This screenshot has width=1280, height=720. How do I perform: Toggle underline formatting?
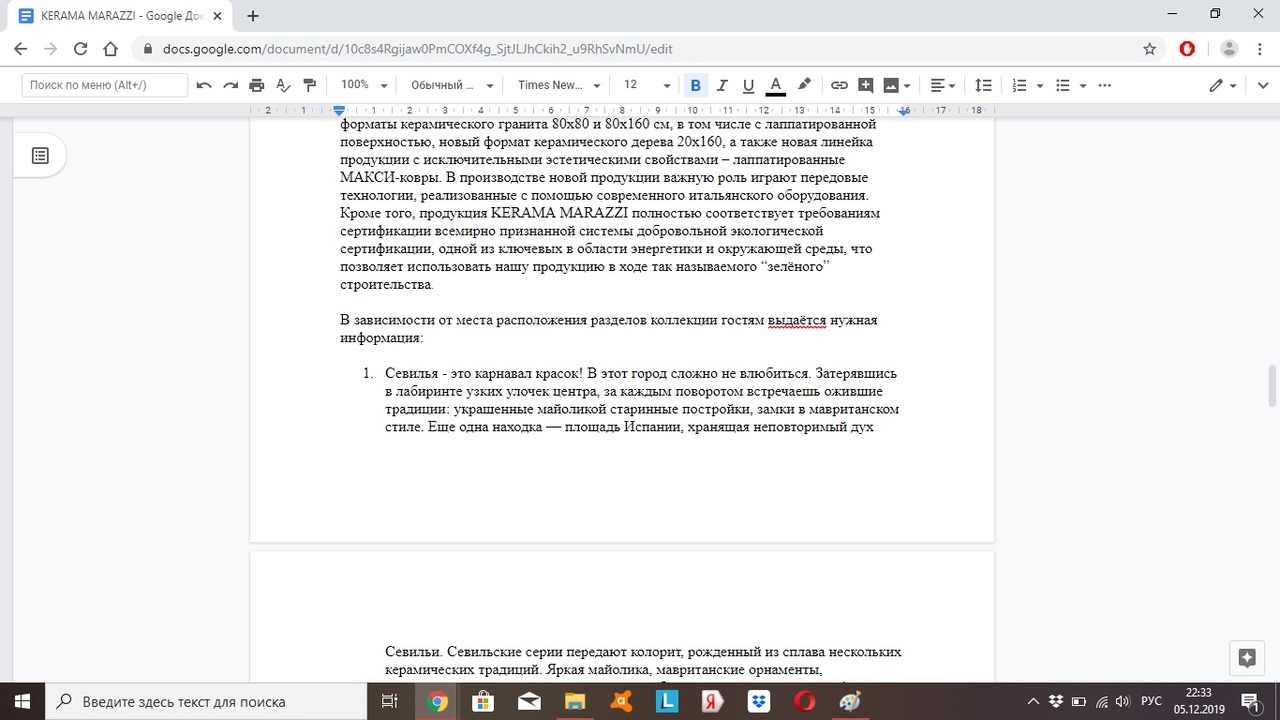pos(748,86)
